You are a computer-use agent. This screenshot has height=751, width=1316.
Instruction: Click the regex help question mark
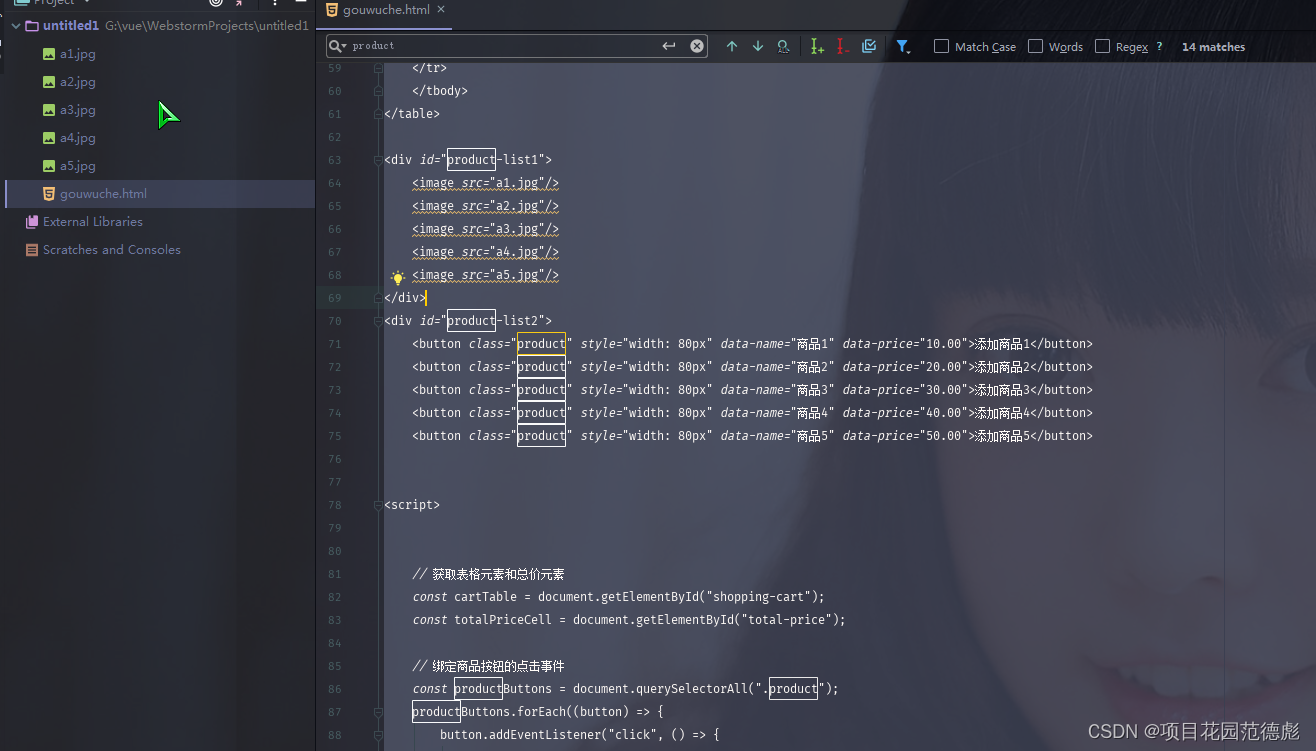pos(1159,46)
